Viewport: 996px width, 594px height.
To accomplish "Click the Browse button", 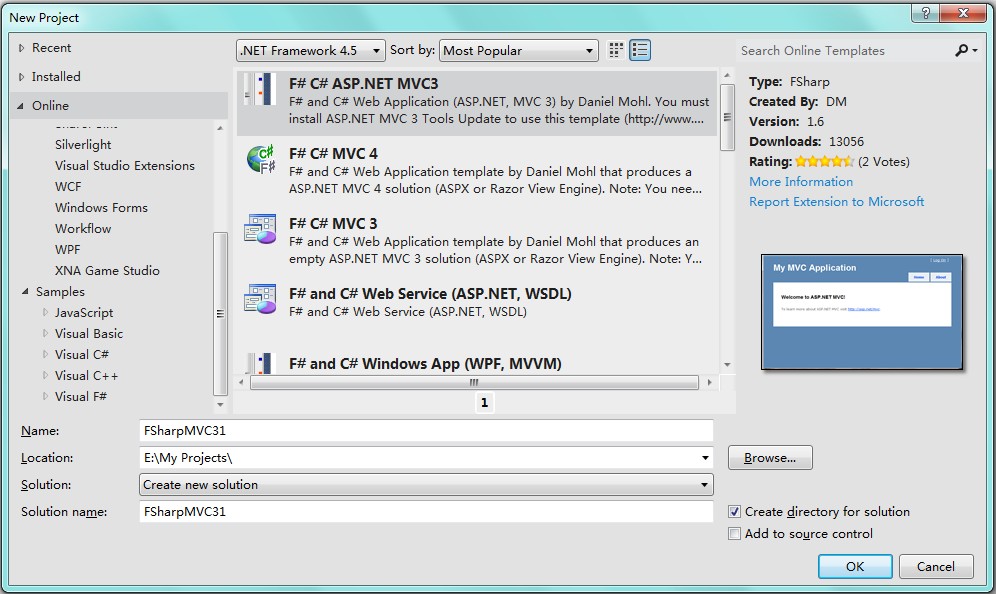I will point(770,458).
